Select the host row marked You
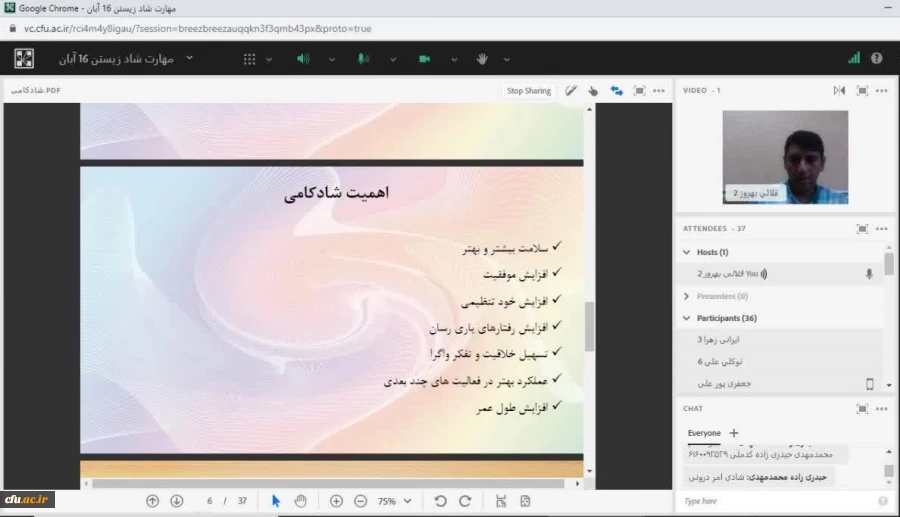Image resolution: width=900 pixels, height=517 pixels. [x=779, y=274]
